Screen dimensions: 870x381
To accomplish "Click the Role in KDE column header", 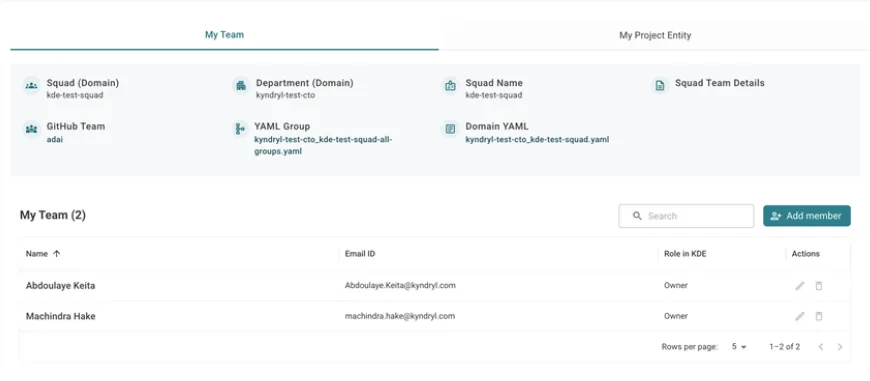I will pos(685,253).
